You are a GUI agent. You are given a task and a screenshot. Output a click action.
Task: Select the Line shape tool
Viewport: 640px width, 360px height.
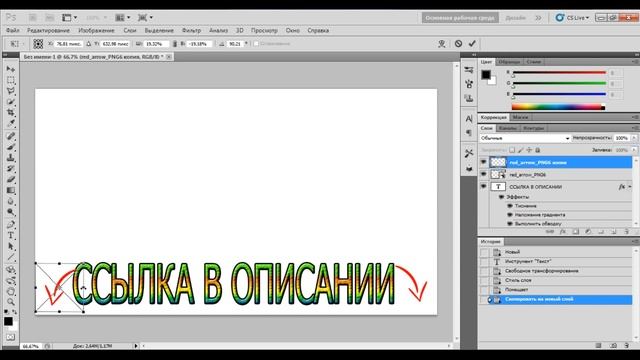(11, 257)
